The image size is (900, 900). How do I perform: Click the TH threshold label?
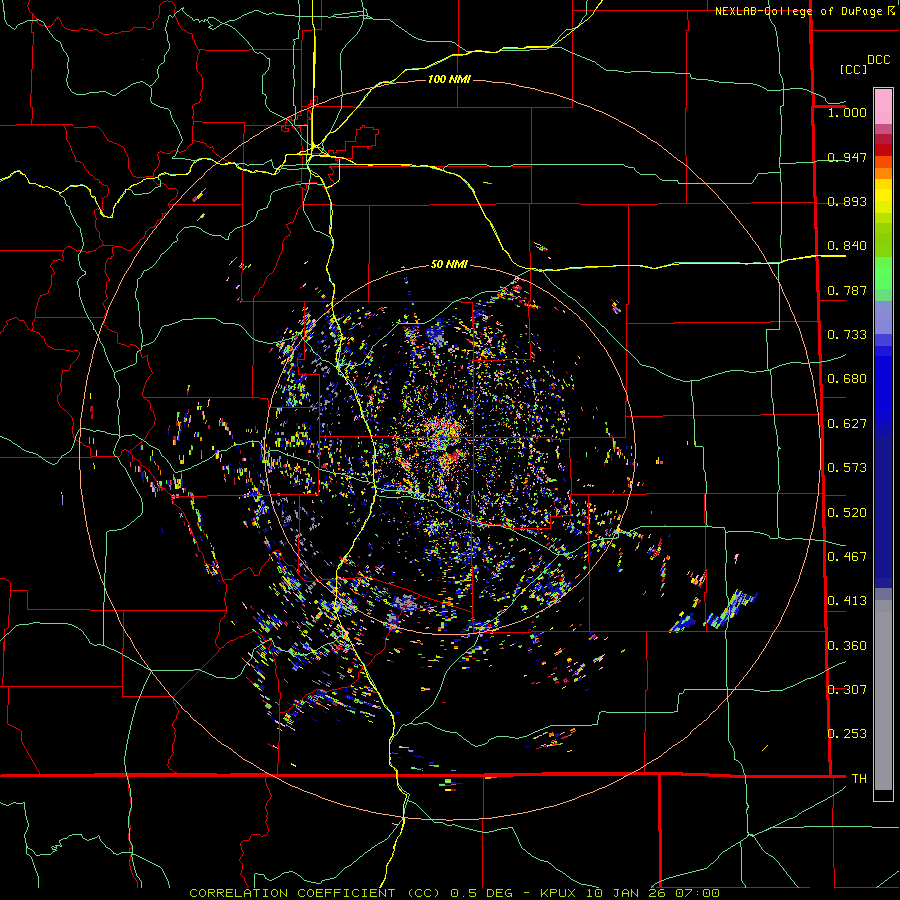859,779
